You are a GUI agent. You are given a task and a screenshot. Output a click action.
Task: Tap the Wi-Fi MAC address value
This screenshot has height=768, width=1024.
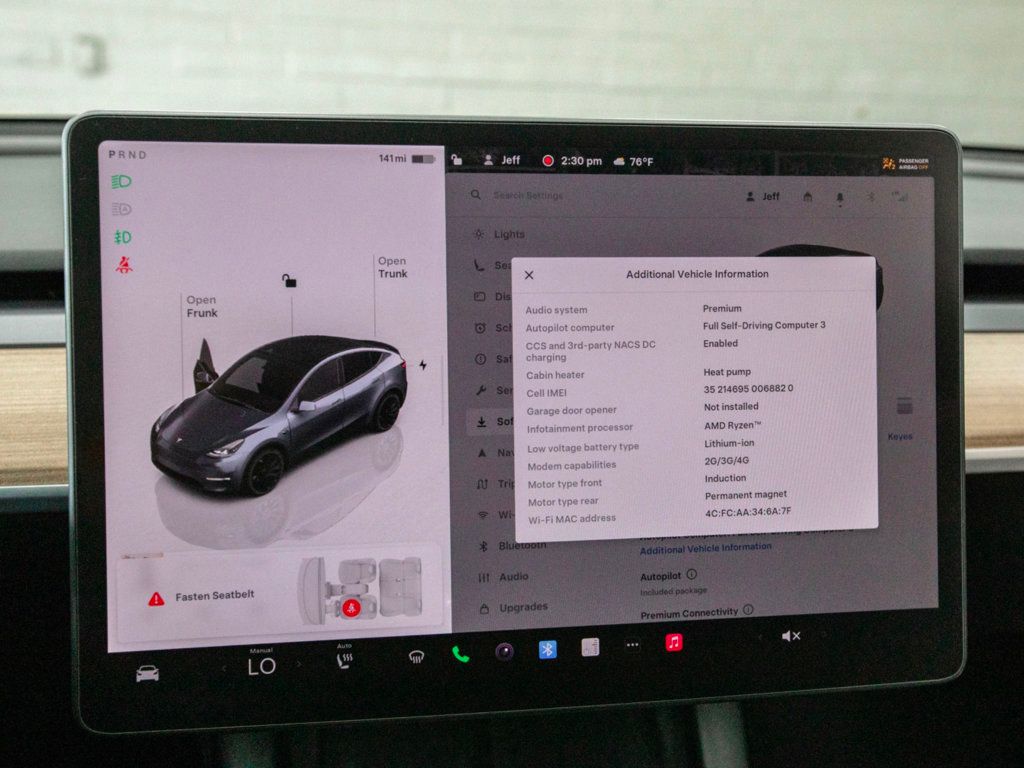point(748,512)
